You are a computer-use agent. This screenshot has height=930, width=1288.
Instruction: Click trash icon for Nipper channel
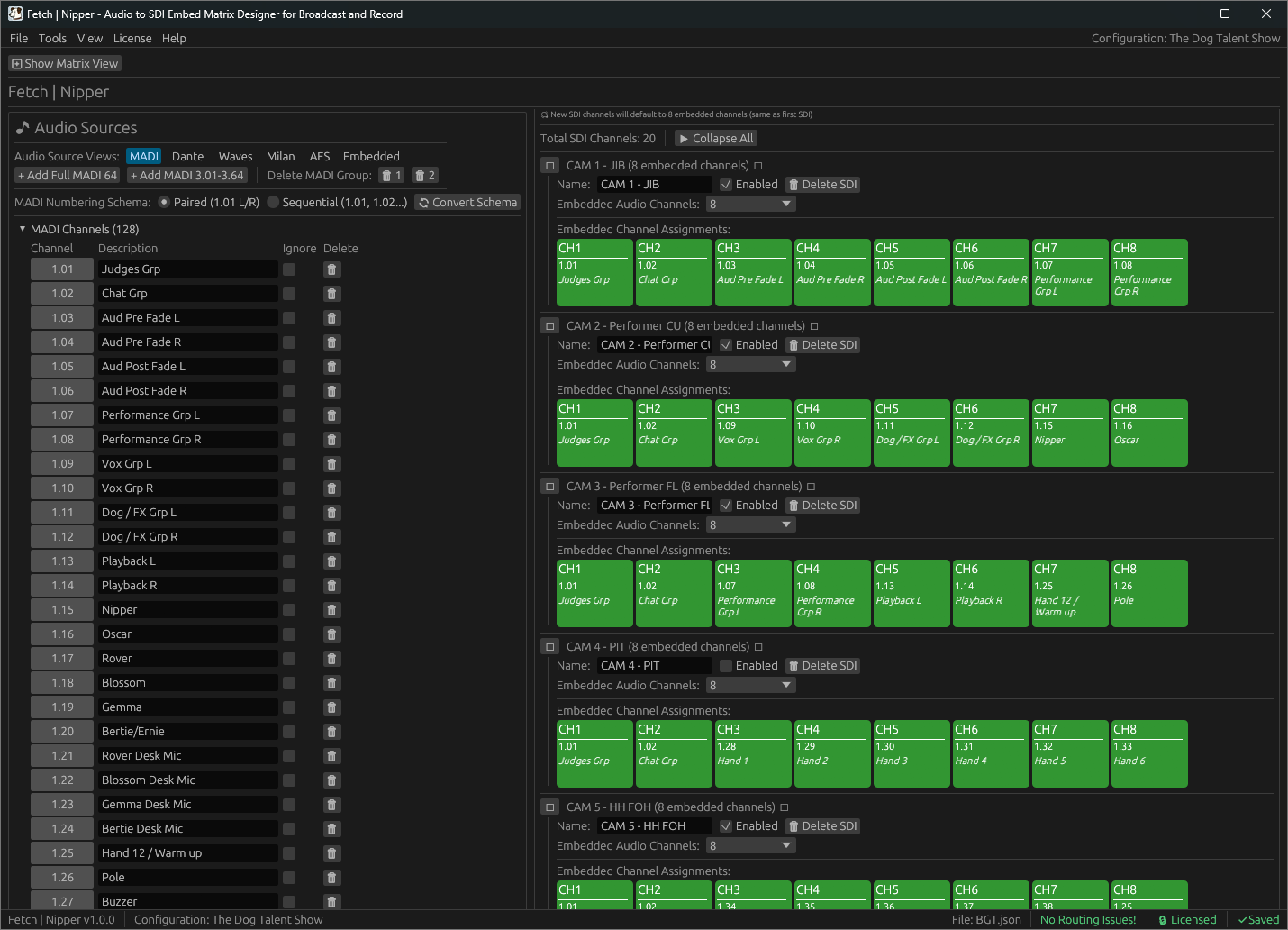point(331,610)
